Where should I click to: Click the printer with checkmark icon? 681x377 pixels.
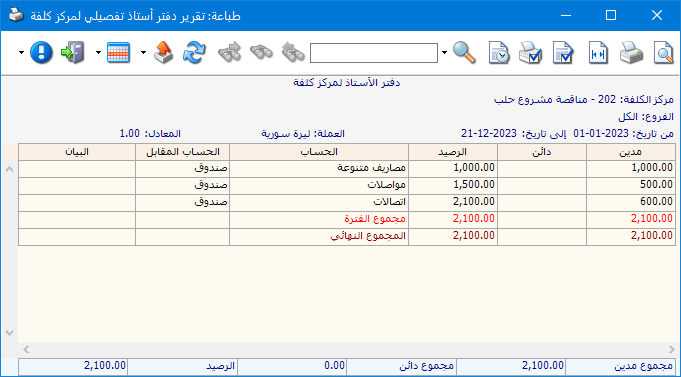click(x=530, y=53)
